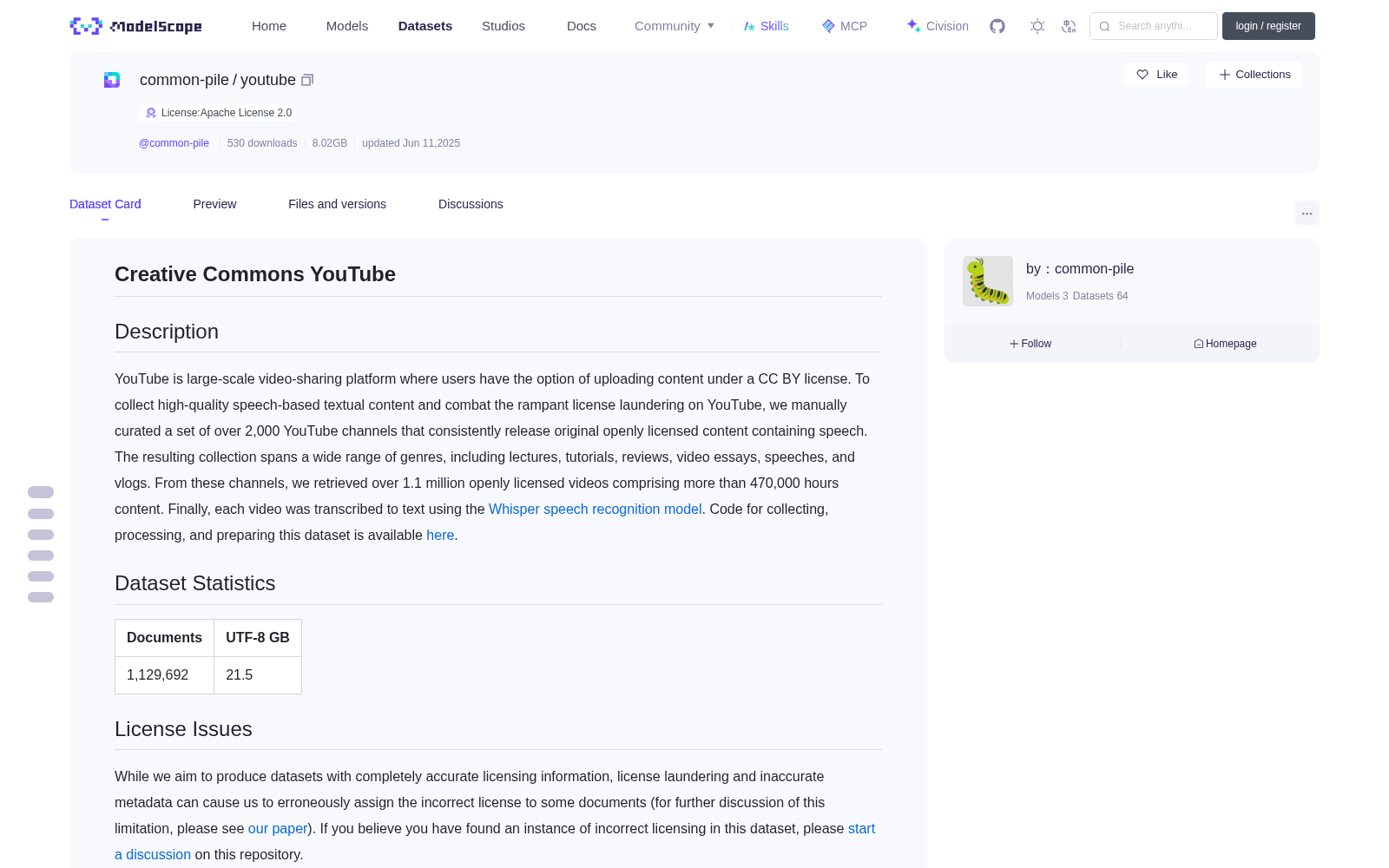
Task: Switch language with the translate icon
Action: click(1069, 26)
